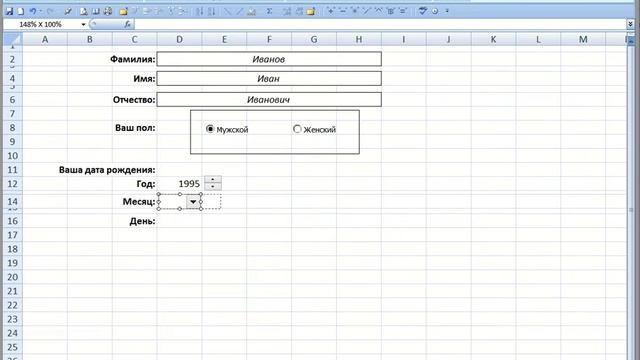Click the AutoSum sigma icon

click(x=269, y=11)
